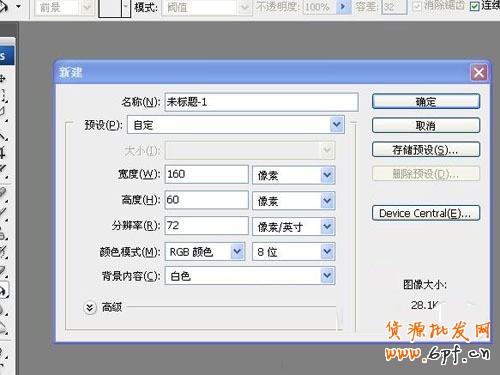The image size is (500, 375).
Task: Click the 名称 field containing 未标题-1
Action: point(261,102)
